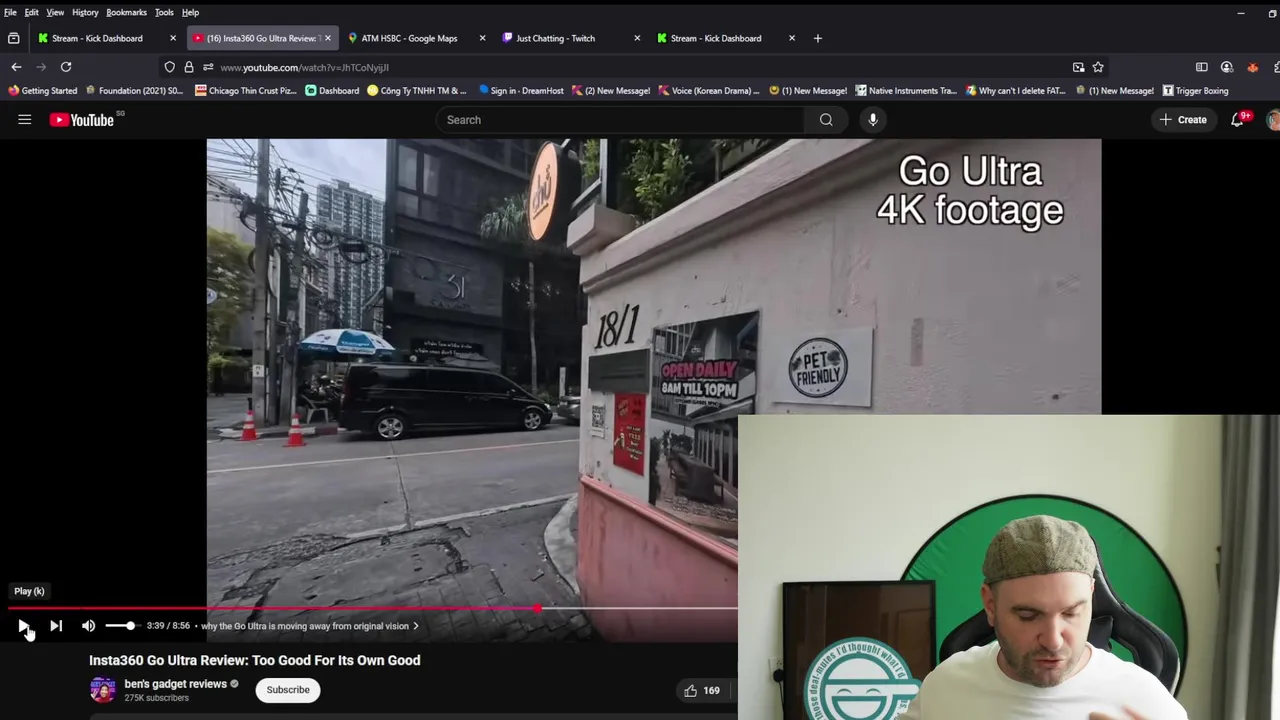
Task: Open the Voice (Korean Drama) bookmark
Action: click(708, 91)
